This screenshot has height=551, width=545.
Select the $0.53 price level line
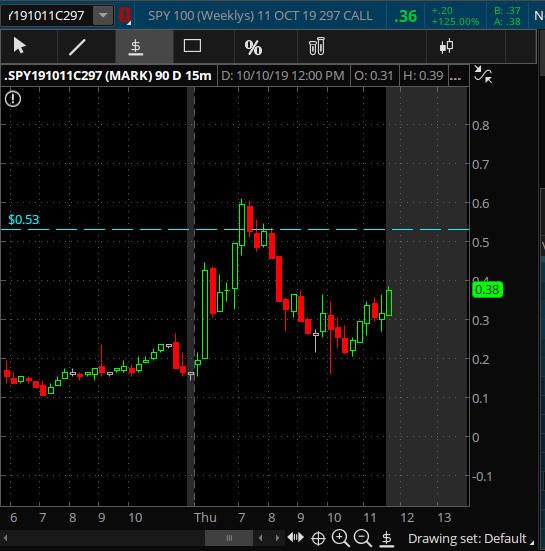235,229
